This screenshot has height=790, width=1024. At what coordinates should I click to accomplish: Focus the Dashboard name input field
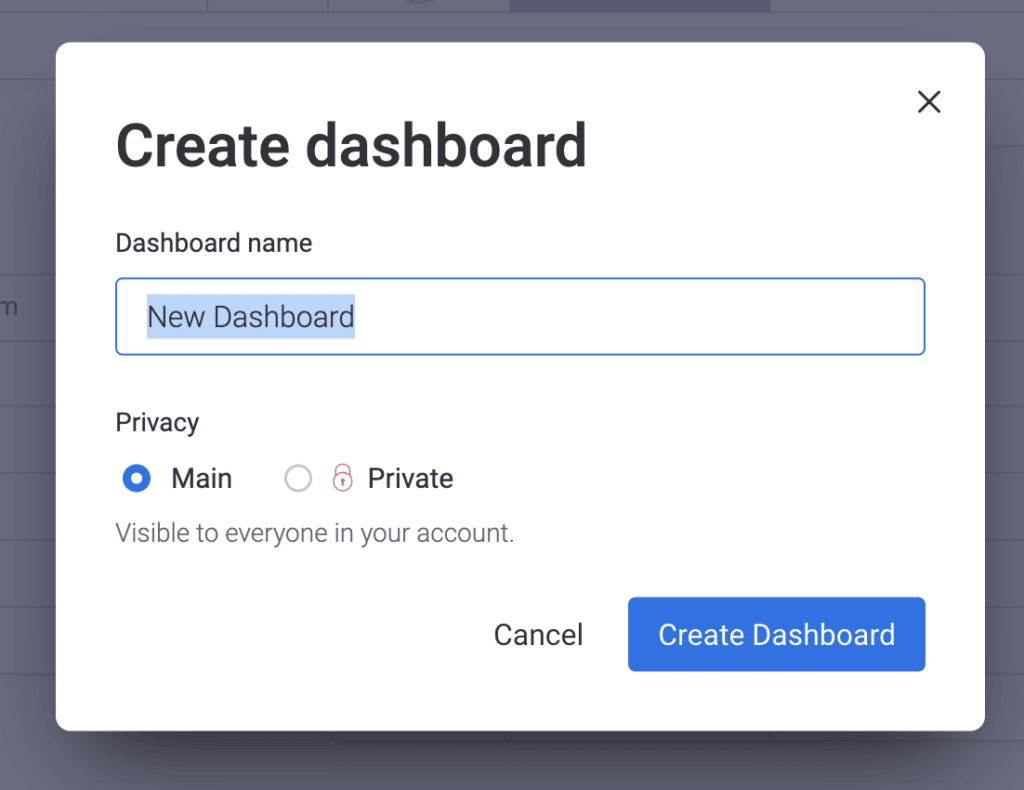(520, 317)
